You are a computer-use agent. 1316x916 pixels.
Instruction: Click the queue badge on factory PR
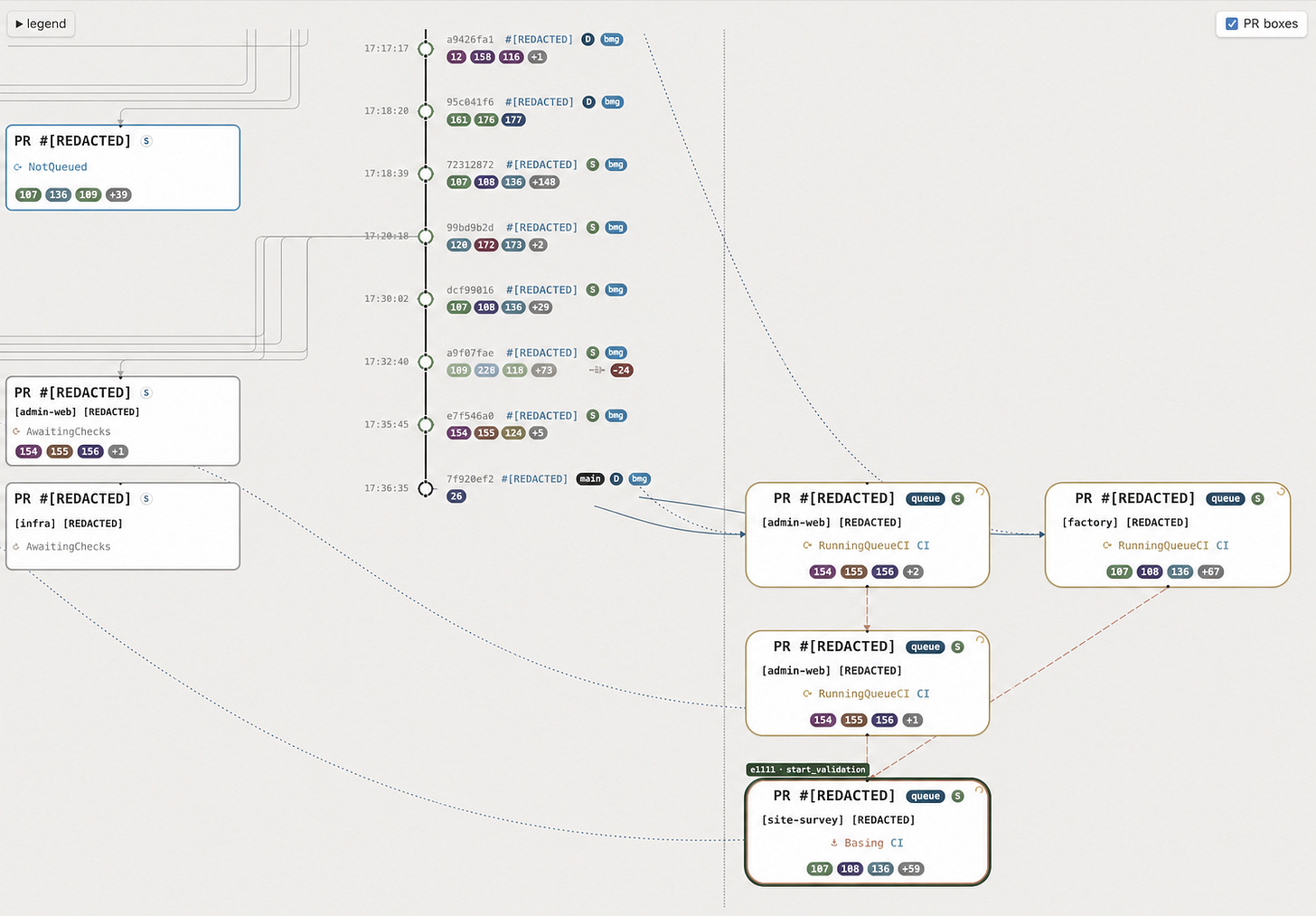pos(1226,499)
